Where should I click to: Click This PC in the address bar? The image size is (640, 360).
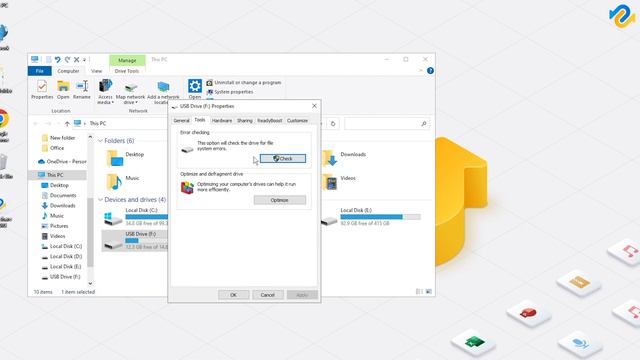coord(98,123)
